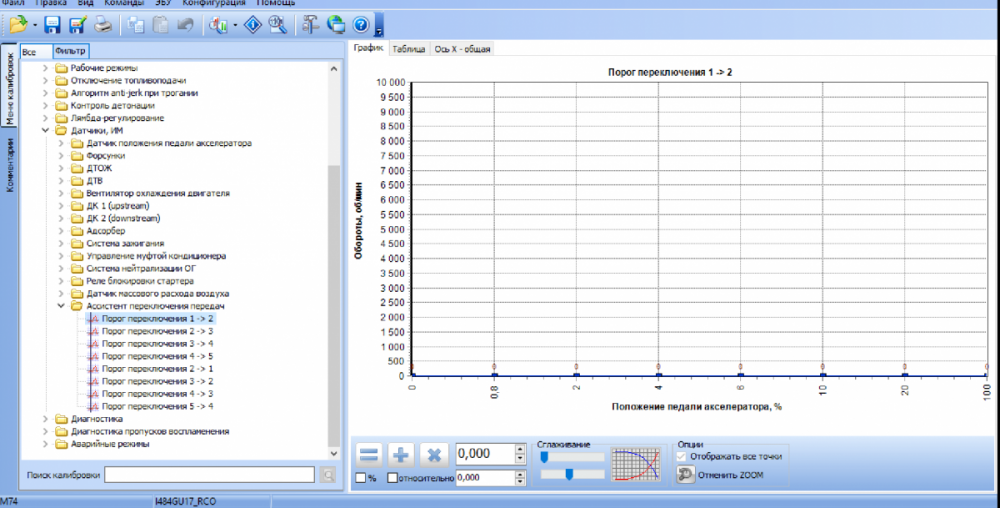The image size is (1000, 508).
Task: Toggle 'Отображать все точки' checkbox
Action: (682, 456)
